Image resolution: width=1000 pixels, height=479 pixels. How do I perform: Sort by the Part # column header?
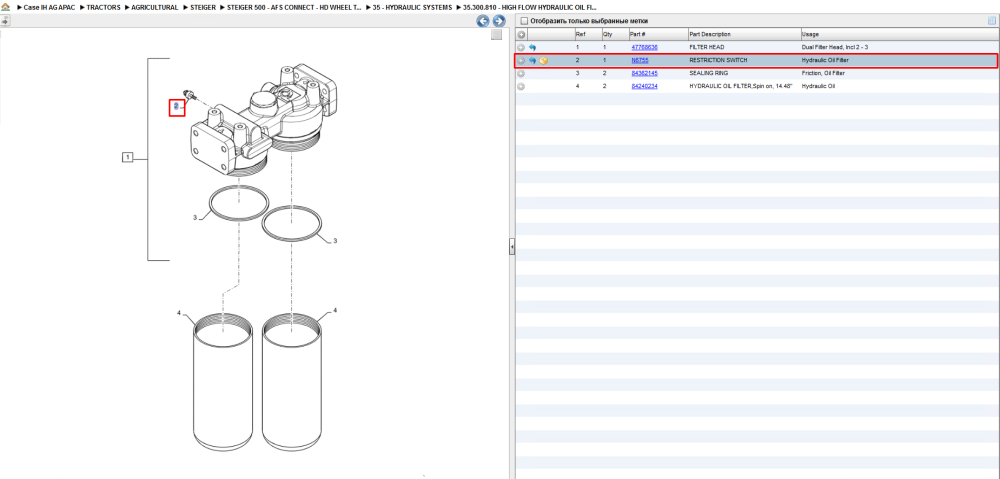click(x=658, y=34)
